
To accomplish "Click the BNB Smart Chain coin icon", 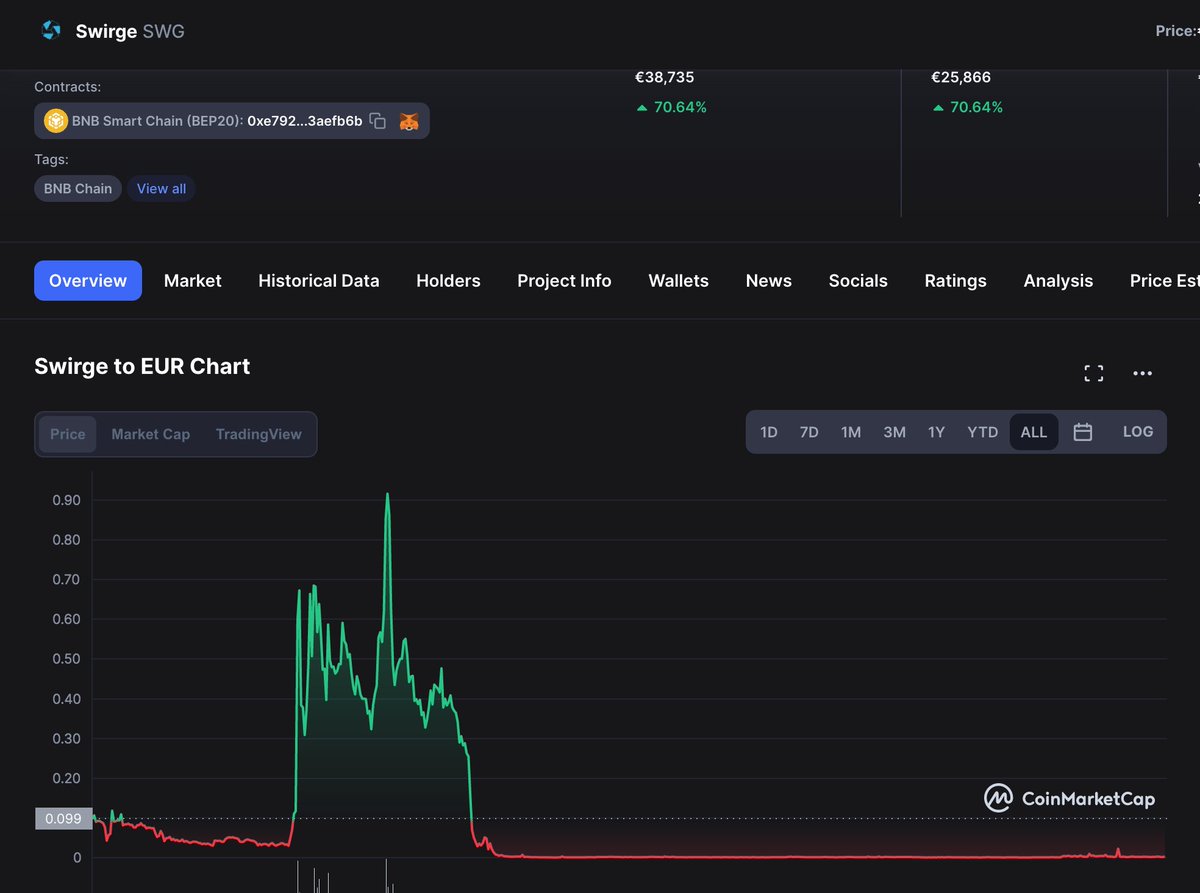I will (x=56, y=121).
